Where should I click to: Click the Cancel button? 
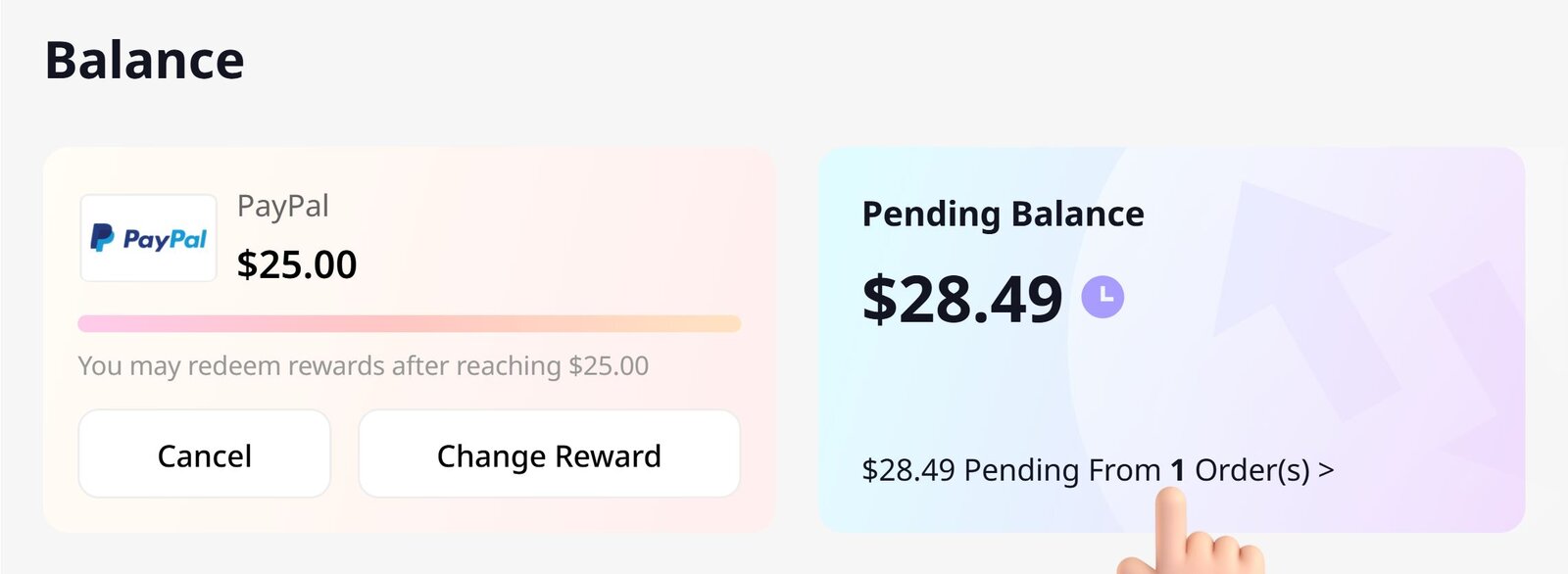tap(204, 454)
